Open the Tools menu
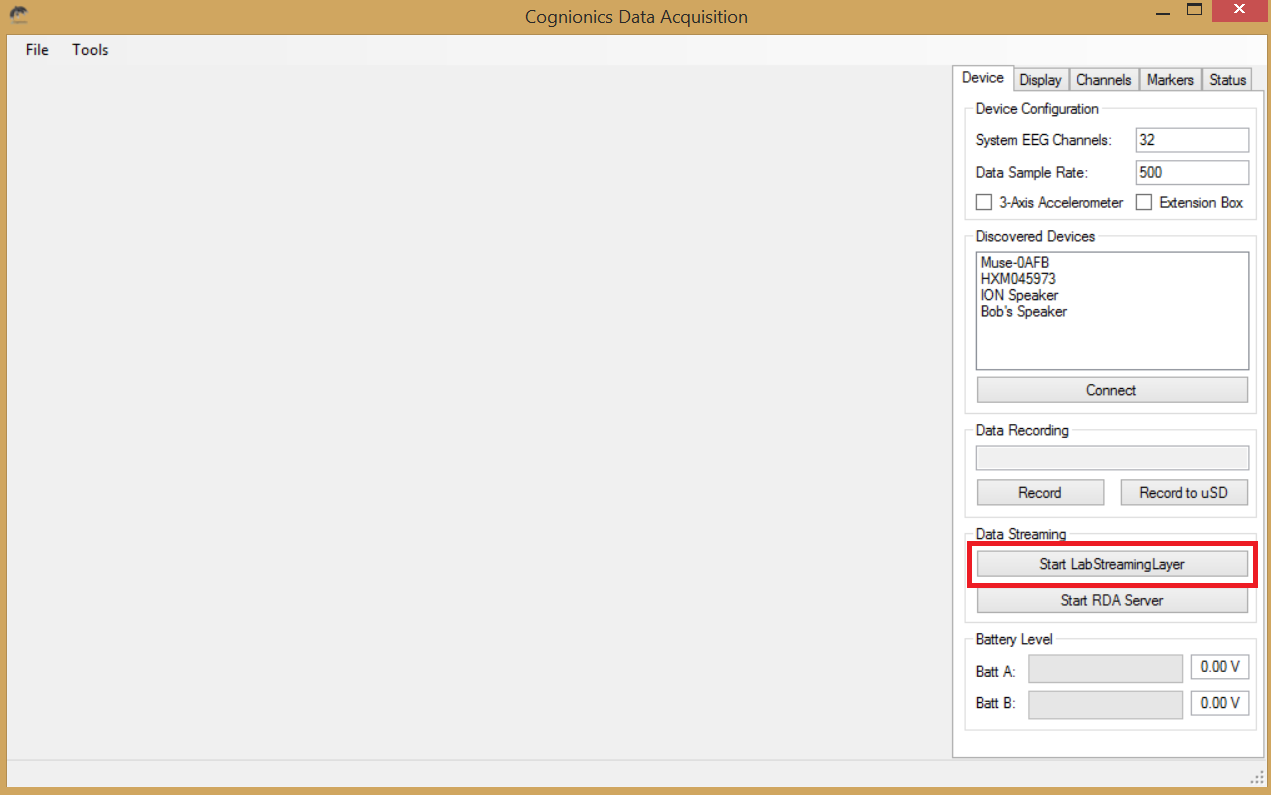 (x=90, y=50)
